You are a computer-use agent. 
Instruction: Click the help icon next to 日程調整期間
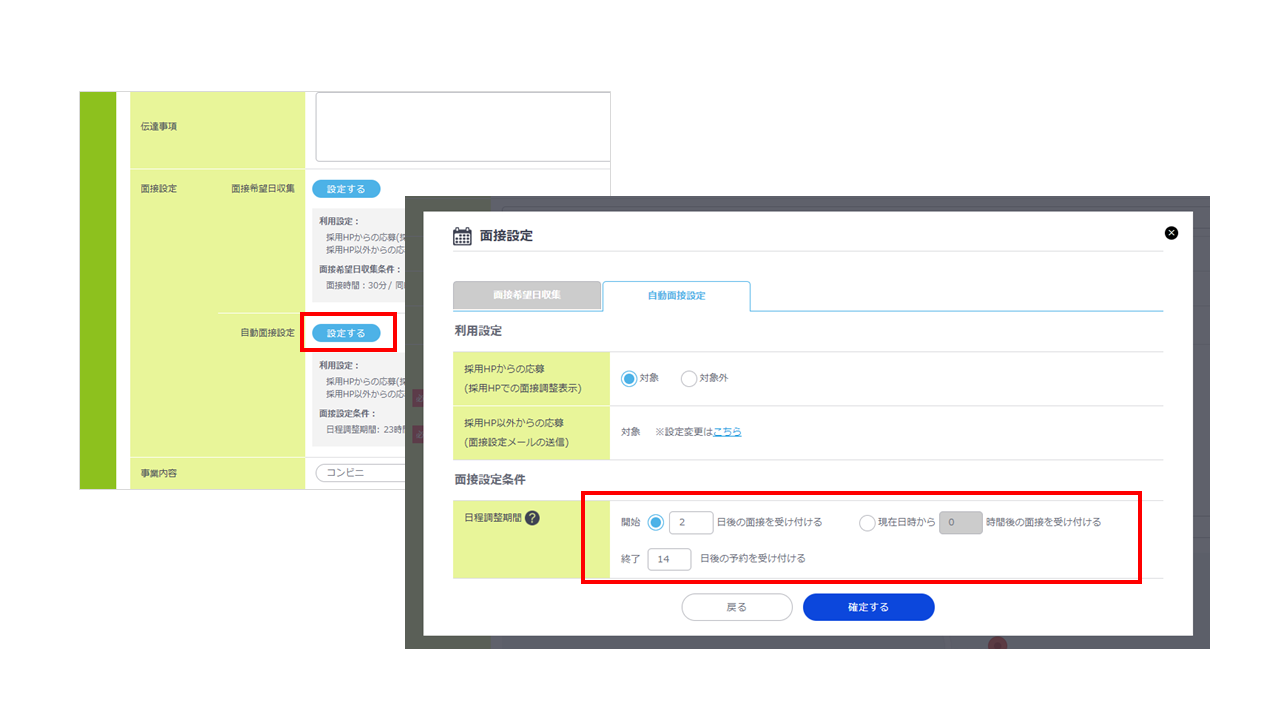(532, 518)
